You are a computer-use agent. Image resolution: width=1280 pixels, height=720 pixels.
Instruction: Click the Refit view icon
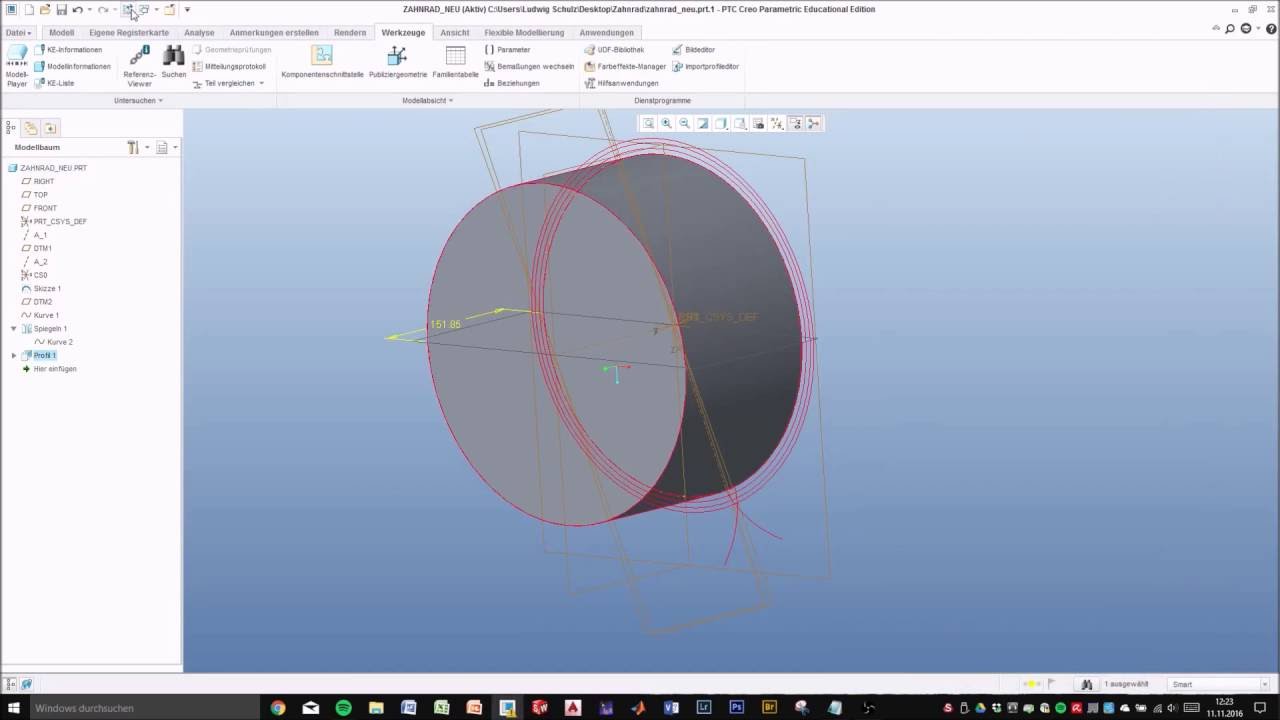pyautogui.click(x=648, y=123)
